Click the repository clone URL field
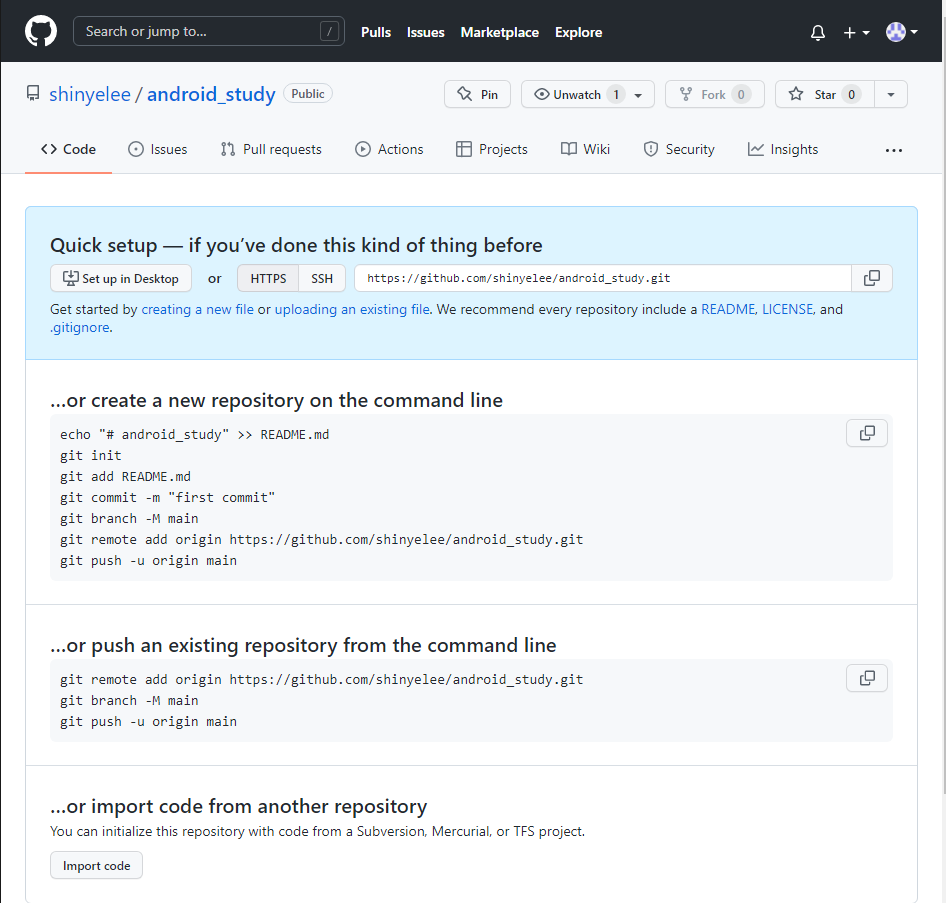The image size is (946, 903). click(603, 278)
